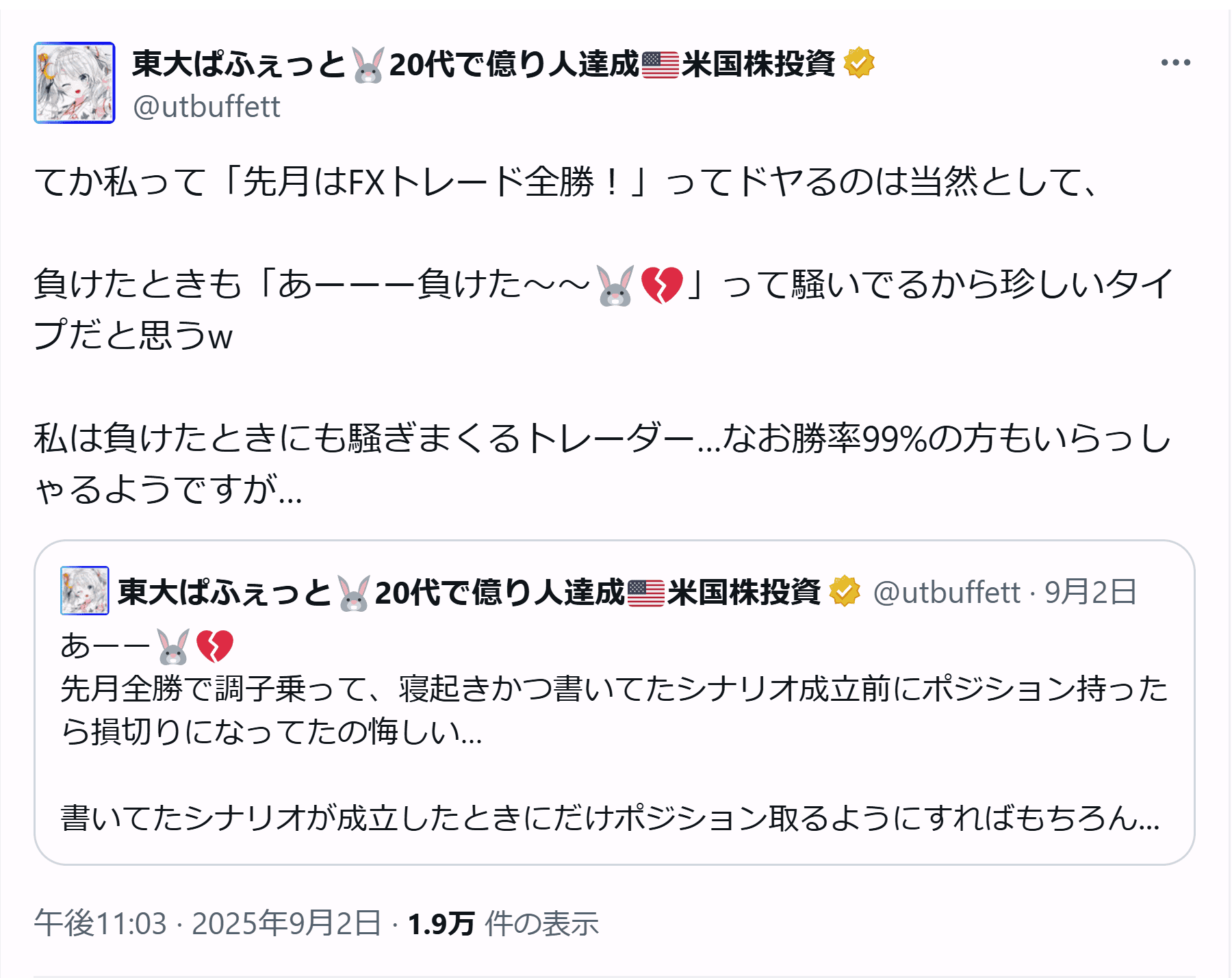Open the more options three-dot menu
Viewport: 1232px width, 978px height.
[x=1175, y=63]
